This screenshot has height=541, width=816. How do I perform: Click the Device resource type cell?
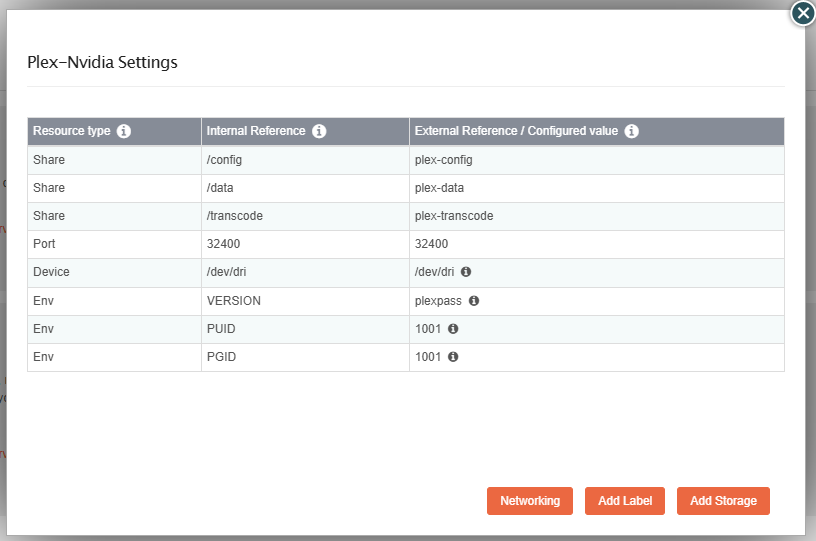pos(51,272)
